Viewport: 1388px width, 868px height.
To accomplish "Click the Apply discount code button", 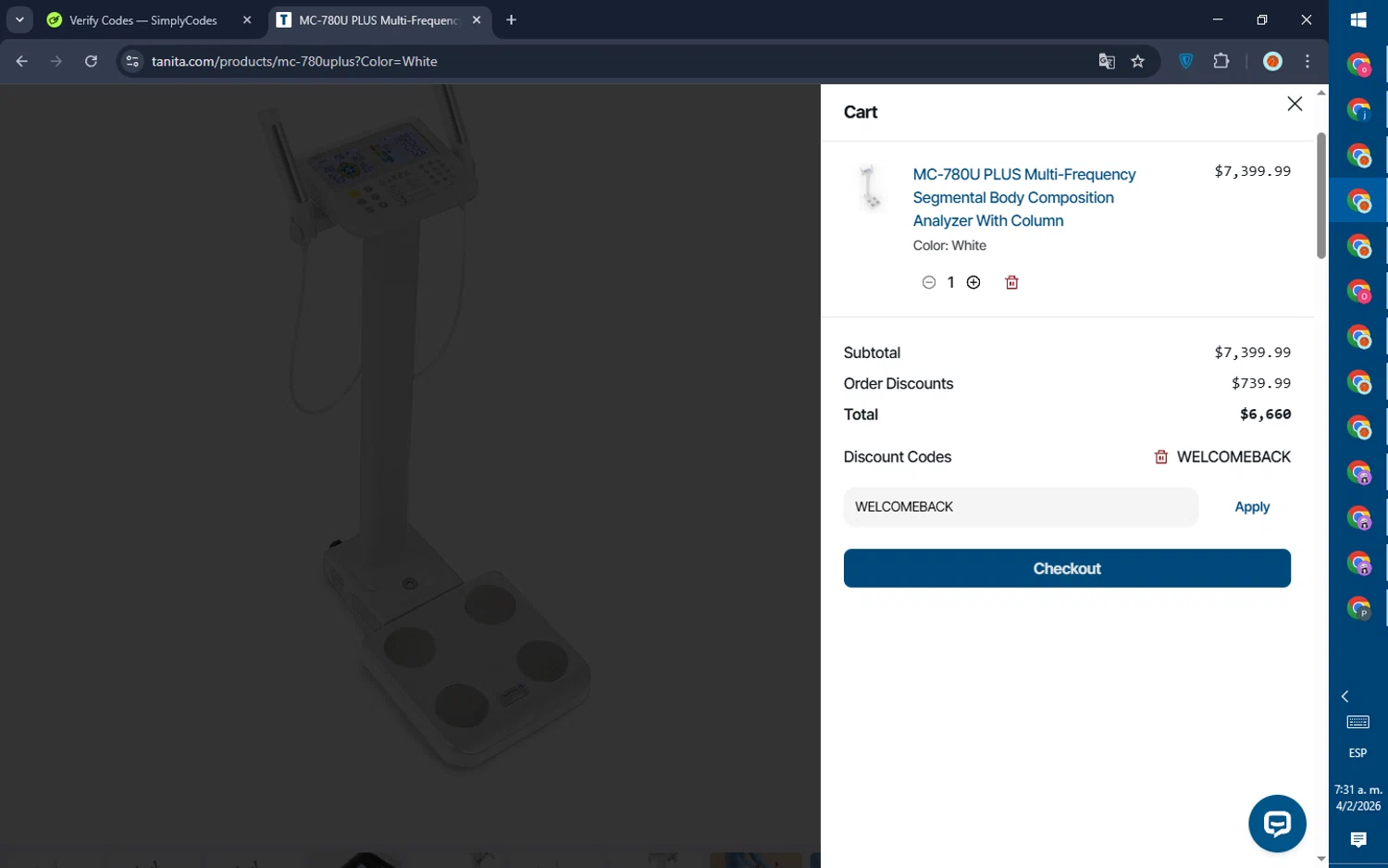I will point(1252,507).
